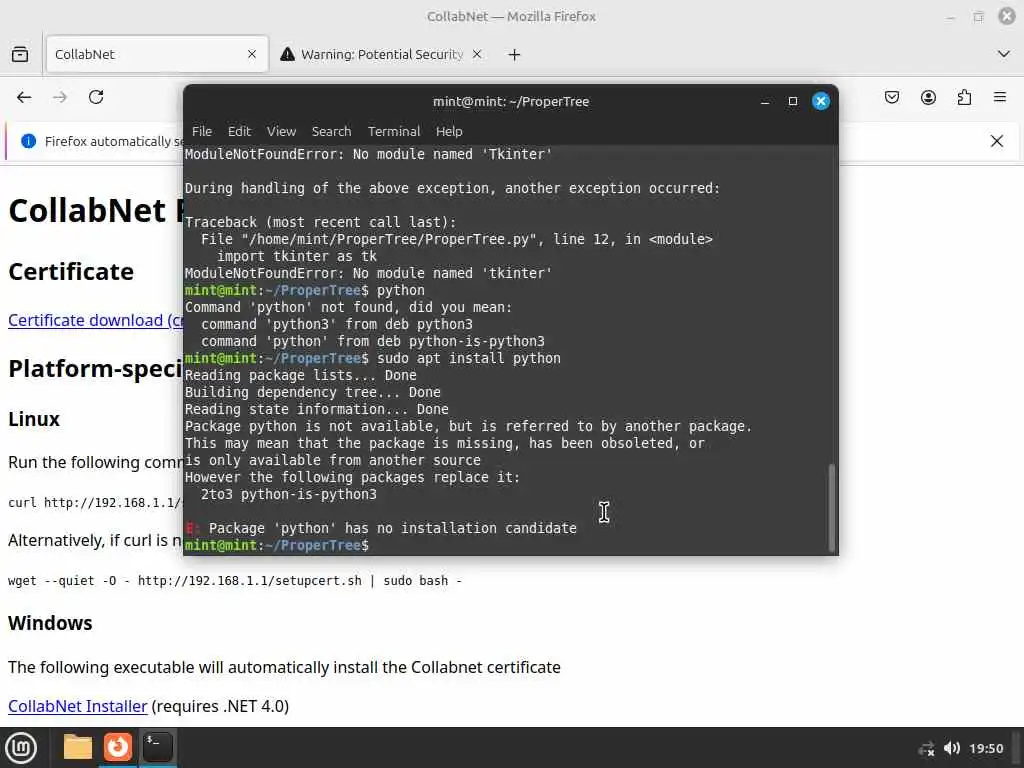Screen dimensions: 1024x768
Task: Open the Extensions puzzle icon
Action: pos(964,97)
